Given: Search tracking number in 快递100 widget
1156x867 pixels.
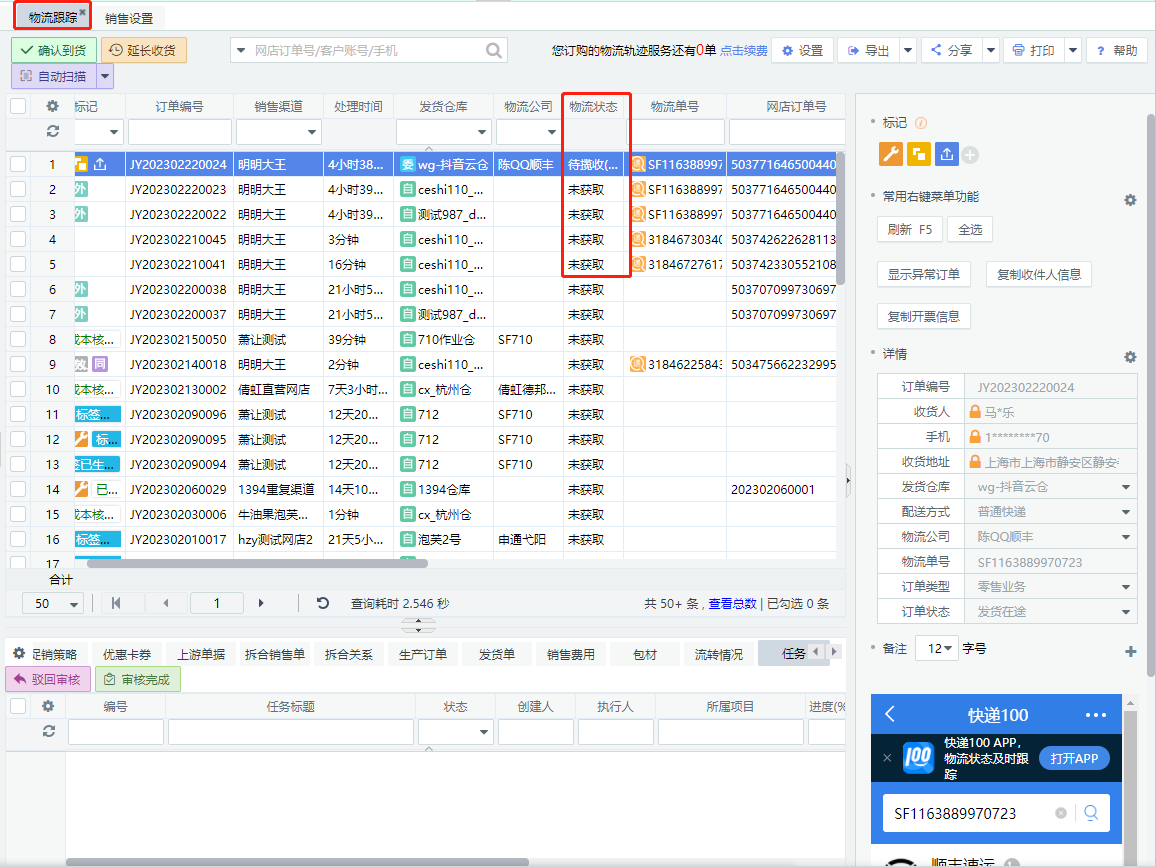Looking at the screenshot, I should pyautogui.click(x=1091, y=812).
